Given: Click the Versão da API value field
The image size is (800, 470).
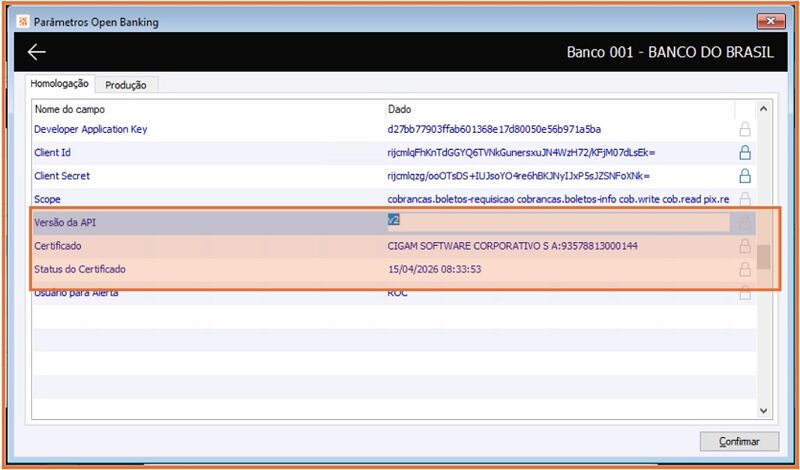Looking at the screenshot, I should [x=559, y=222].
